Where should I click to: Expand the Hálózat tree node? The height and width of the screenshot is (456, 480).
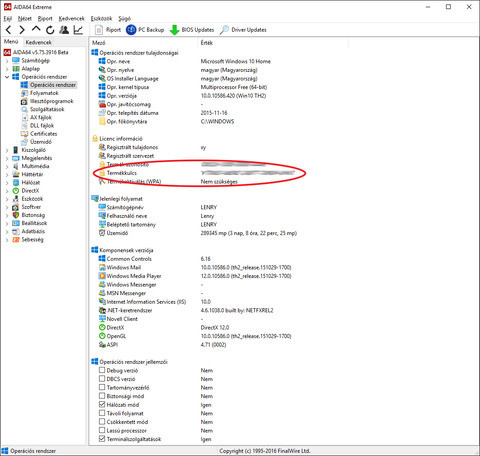[x=7, y=183]
